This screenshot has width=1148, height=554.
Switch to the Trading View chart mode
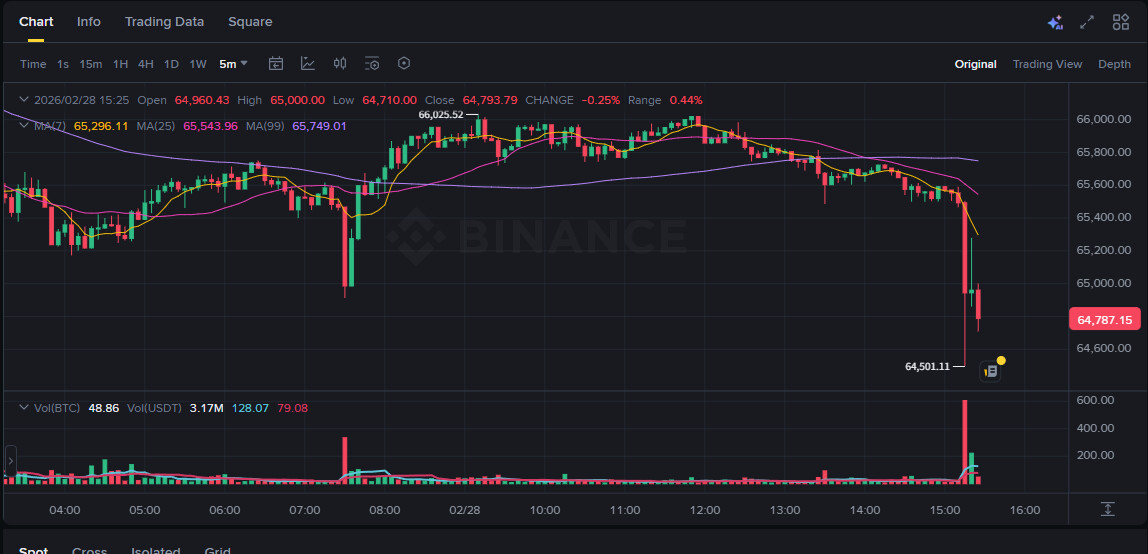(1047, 64)
